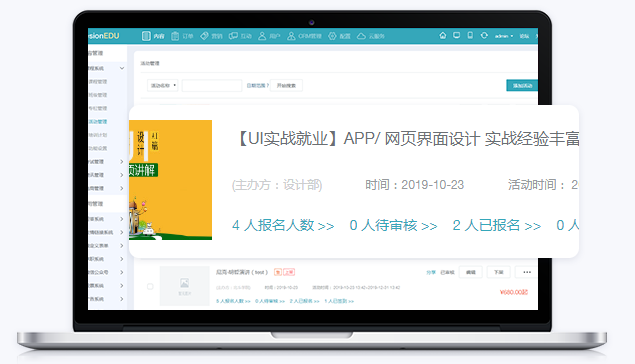Open the large '2 人已报名 >>' link
The width and height of the screenshot is (635, 364).
coord(497,225)
